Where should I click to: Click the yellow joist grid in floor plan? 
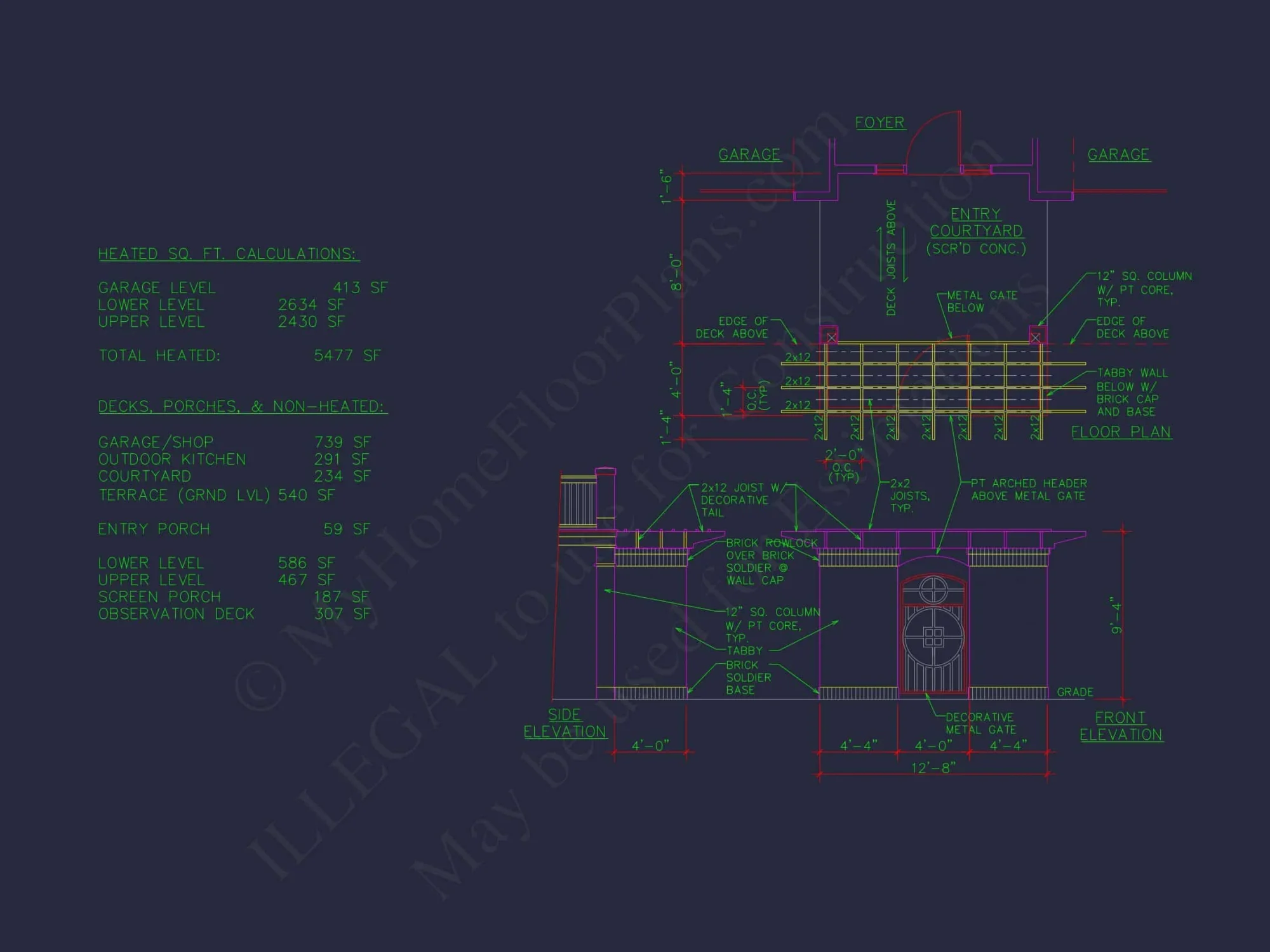(933, 387)
